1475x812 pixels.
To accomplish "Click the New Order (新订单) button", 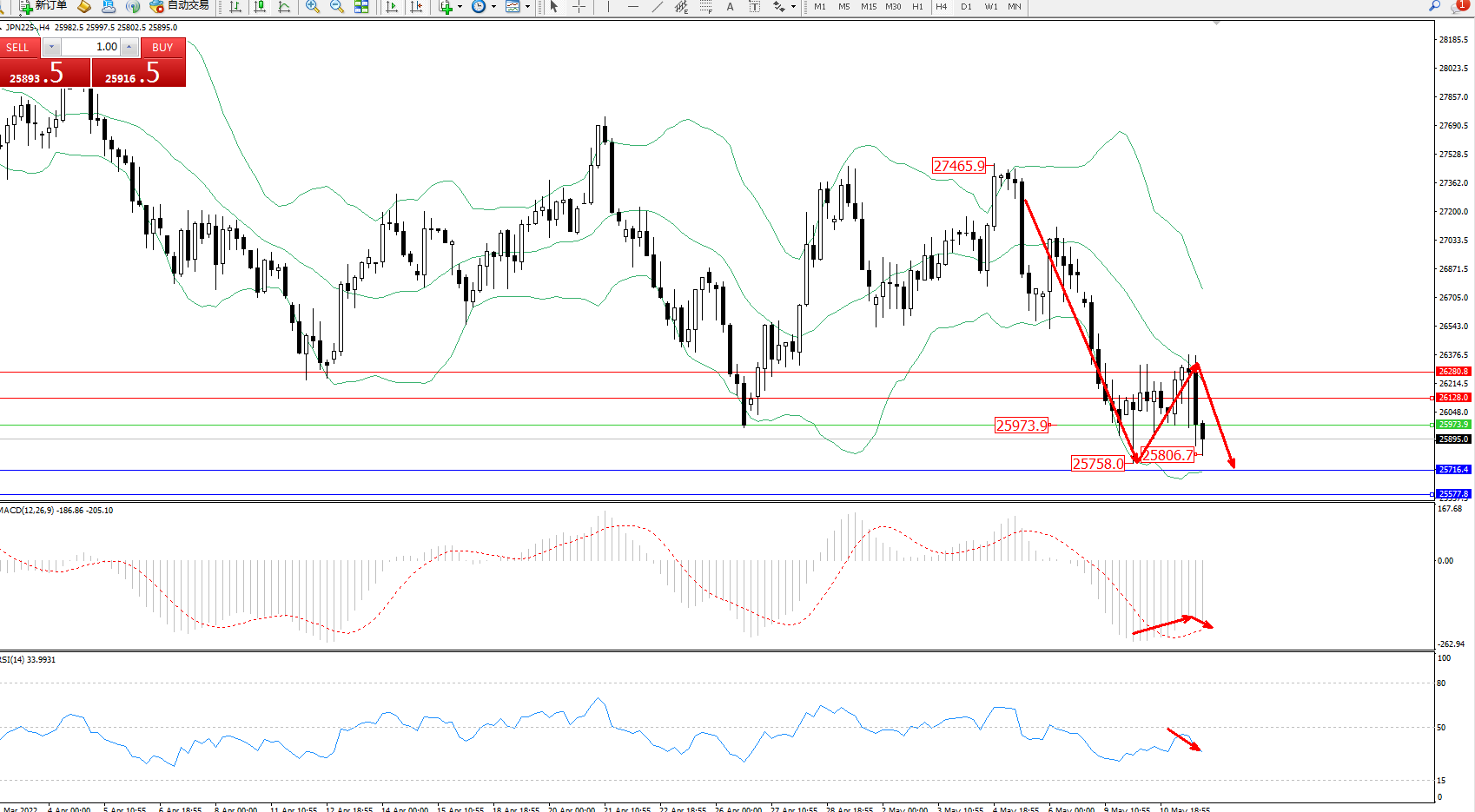I will pos(42,6).
